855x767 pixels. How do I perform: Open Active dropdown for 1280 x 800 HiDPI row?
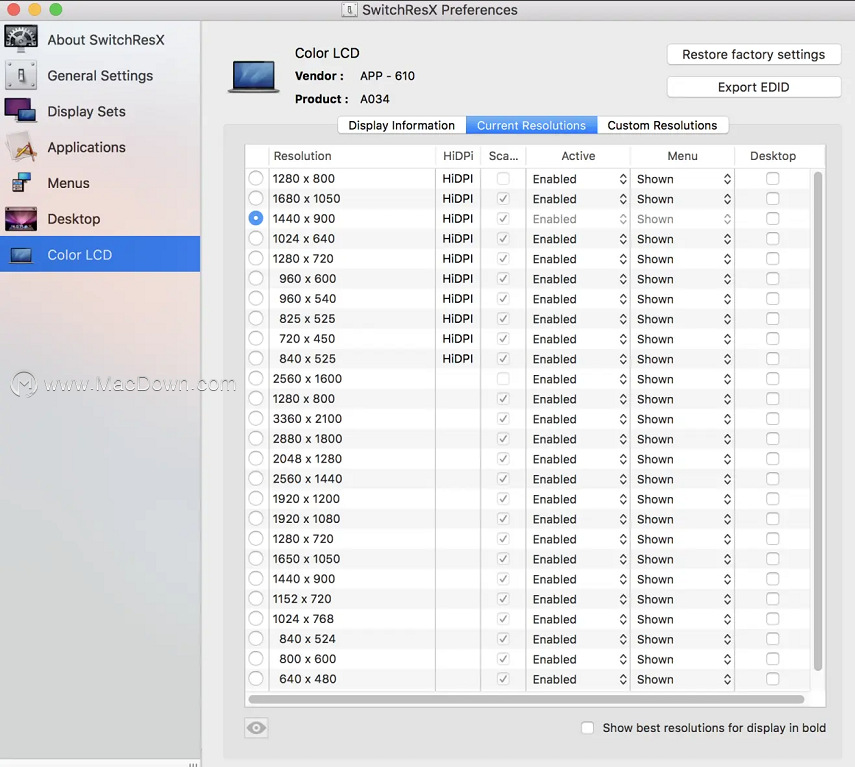point(579,179)
